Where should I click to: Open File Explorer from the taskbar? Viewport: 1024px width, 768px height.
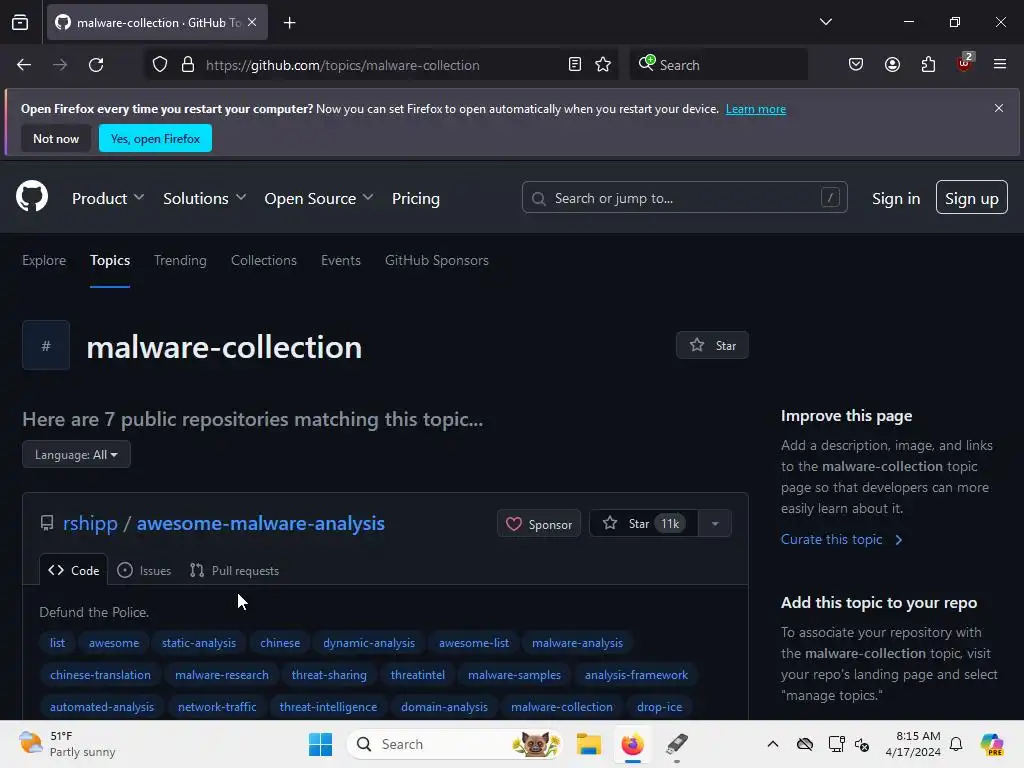tap(588, 744)
